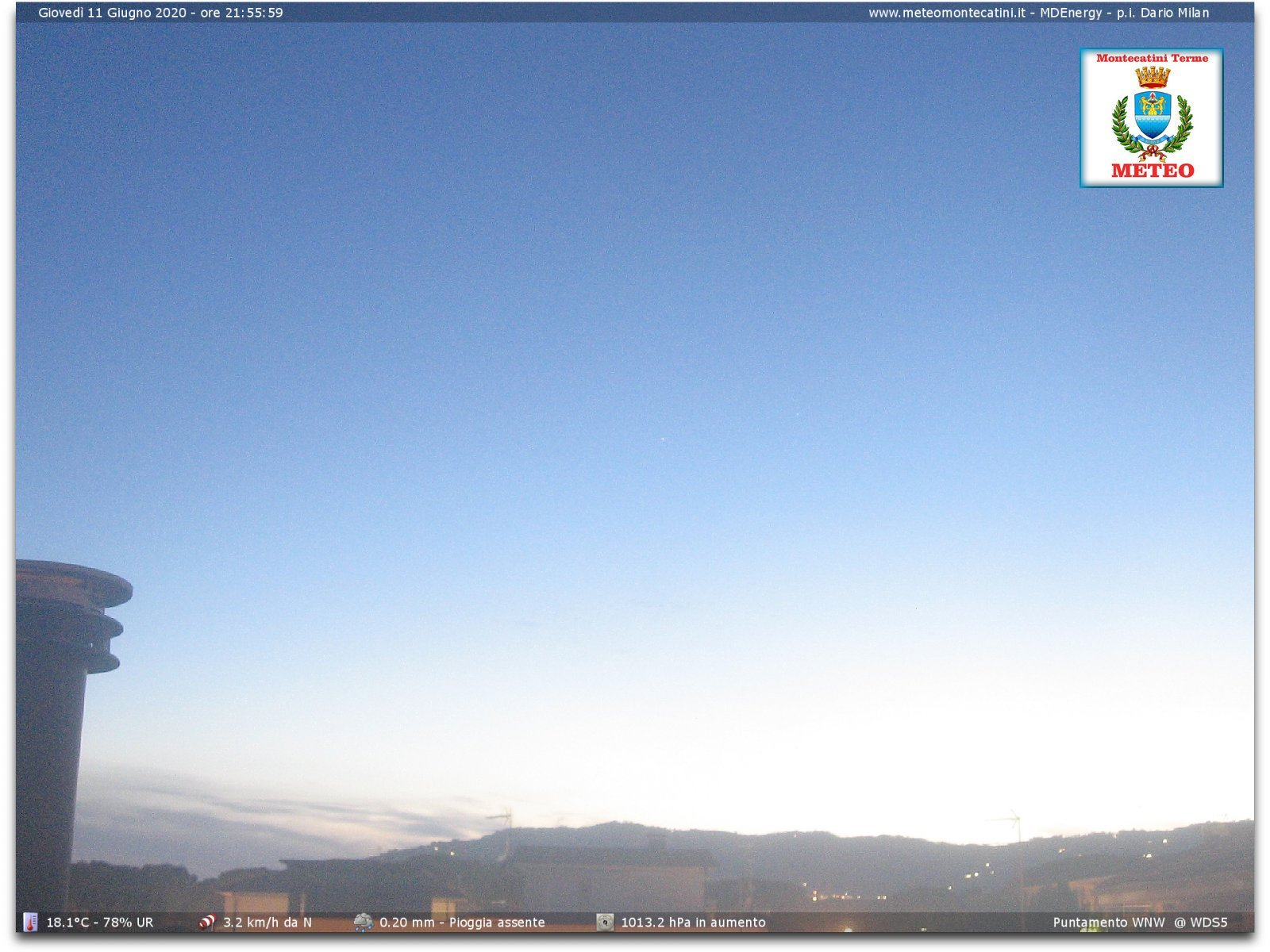Click the Montecatini Terme METEO logo
The width and height of the screenshot is (1270, 952).
tap(1151, 118)
